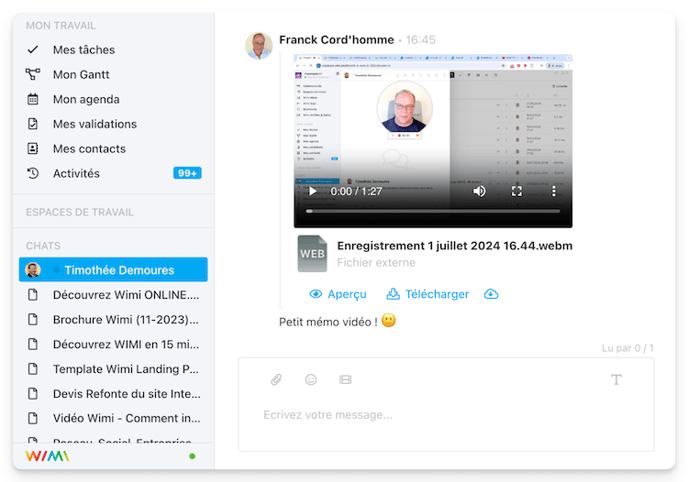Click the validation document icon
688x482 pixels.
33,124
